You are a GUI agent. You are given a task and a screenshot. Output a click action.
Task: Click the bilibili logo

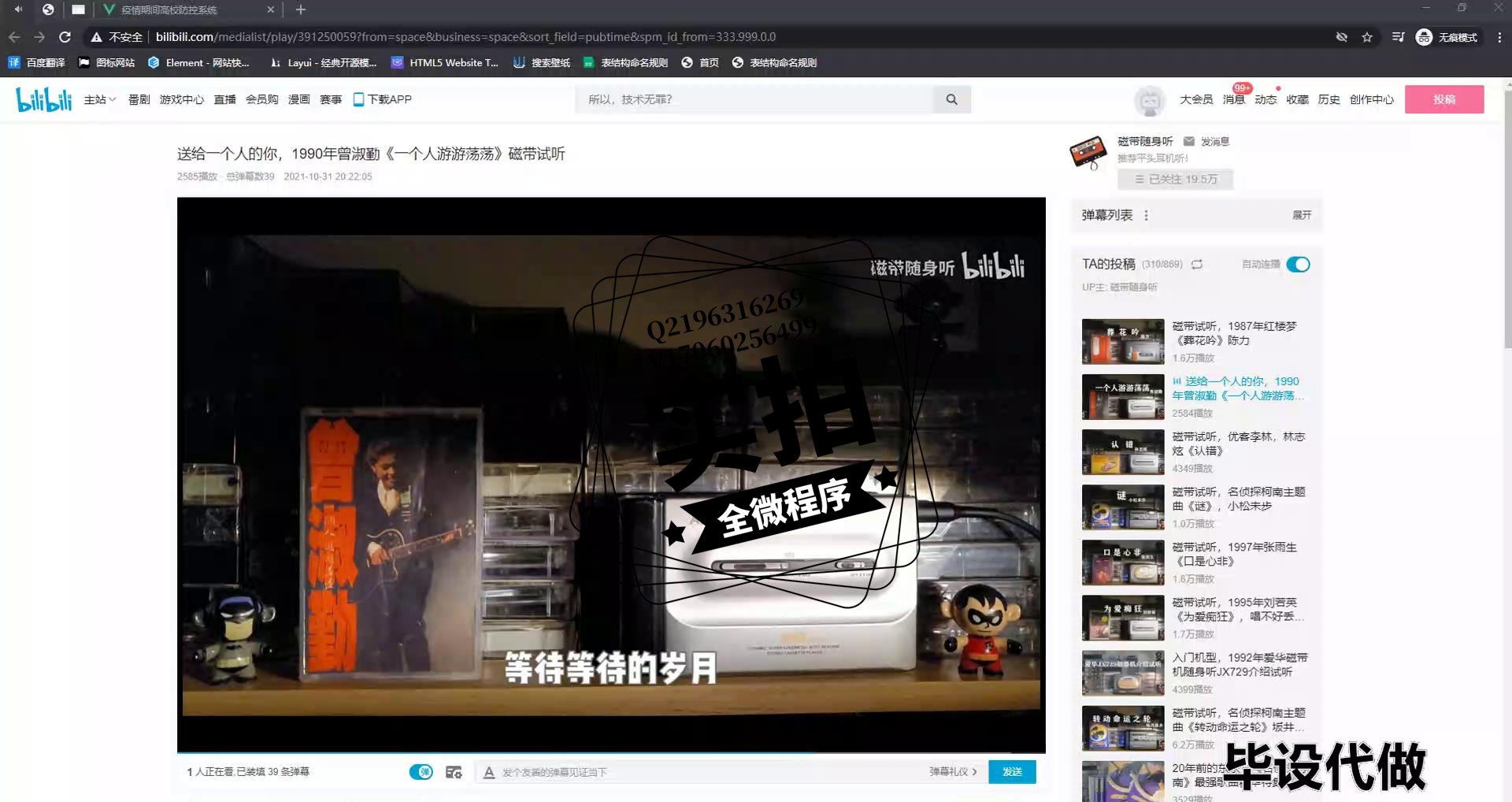(44, 99)
